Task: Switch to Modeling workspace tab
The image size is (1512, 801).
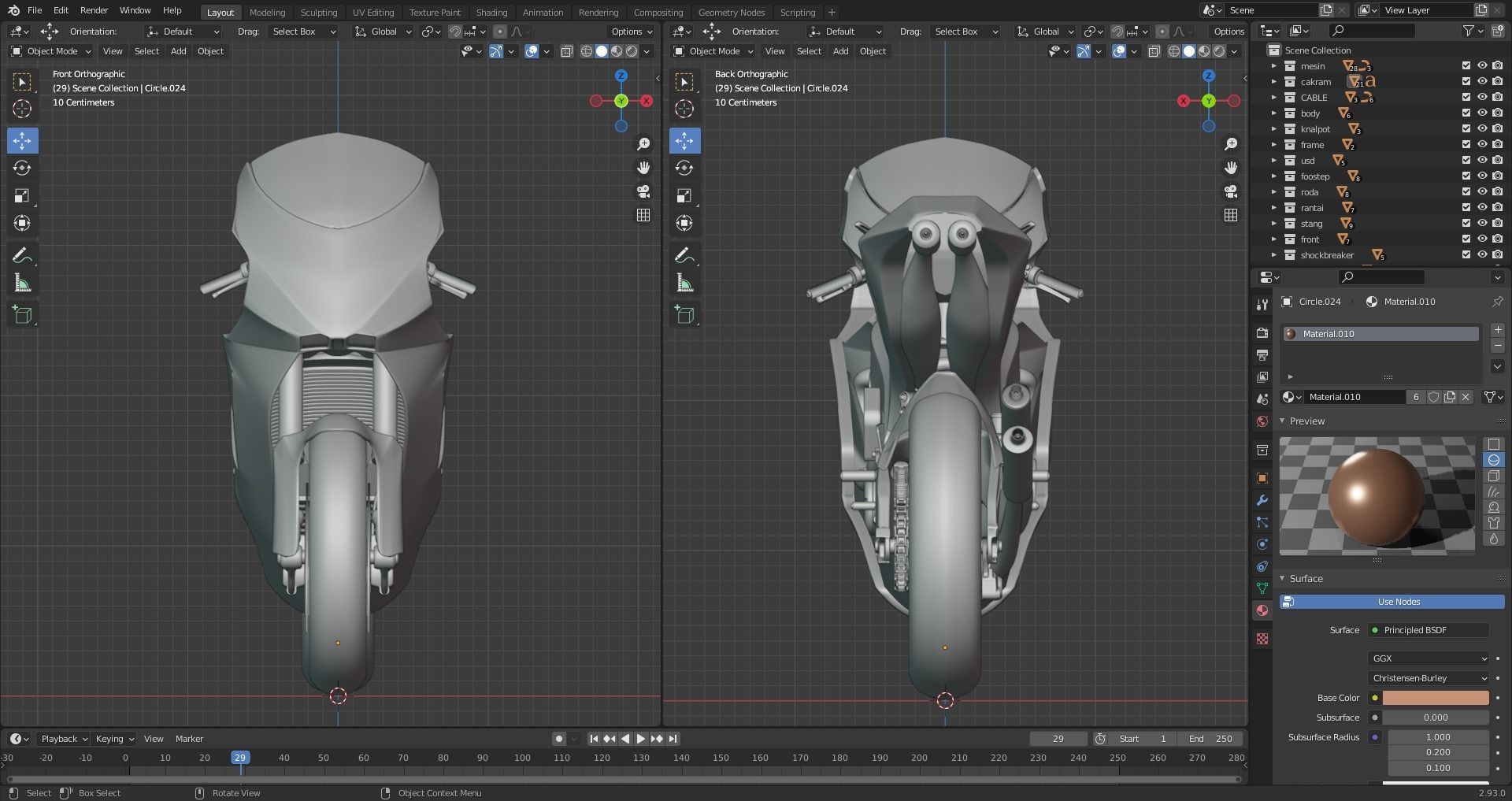Action: [x=267, y=12]
